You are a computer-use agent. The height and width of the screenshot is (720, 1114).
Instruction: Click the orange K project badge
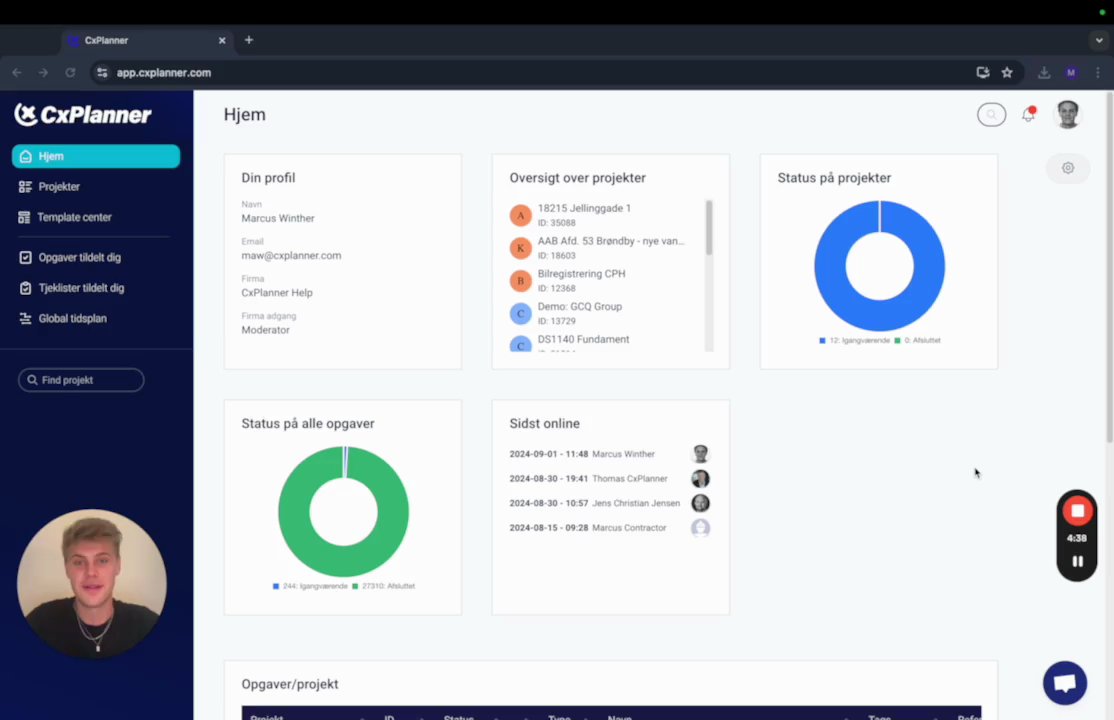click(521, 248)
